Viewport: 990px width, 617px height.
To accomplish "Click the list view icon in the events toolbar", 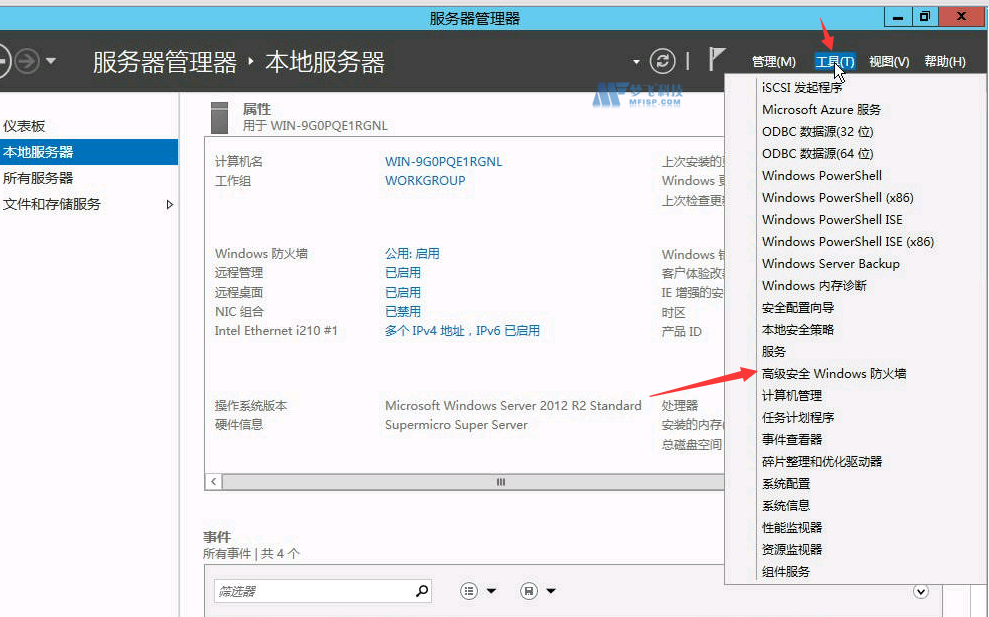I will pyautogui.click(x=467, y=590).
